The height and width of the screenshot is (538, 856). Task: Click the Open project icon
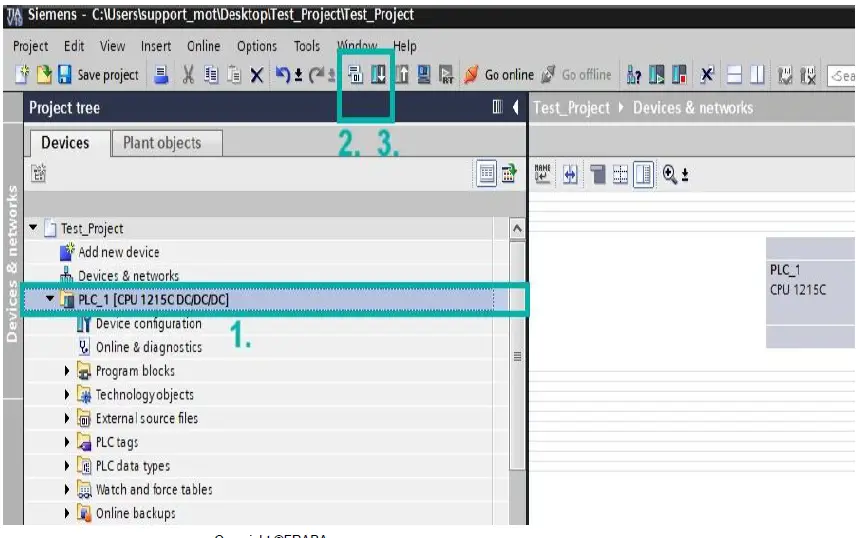44,74
